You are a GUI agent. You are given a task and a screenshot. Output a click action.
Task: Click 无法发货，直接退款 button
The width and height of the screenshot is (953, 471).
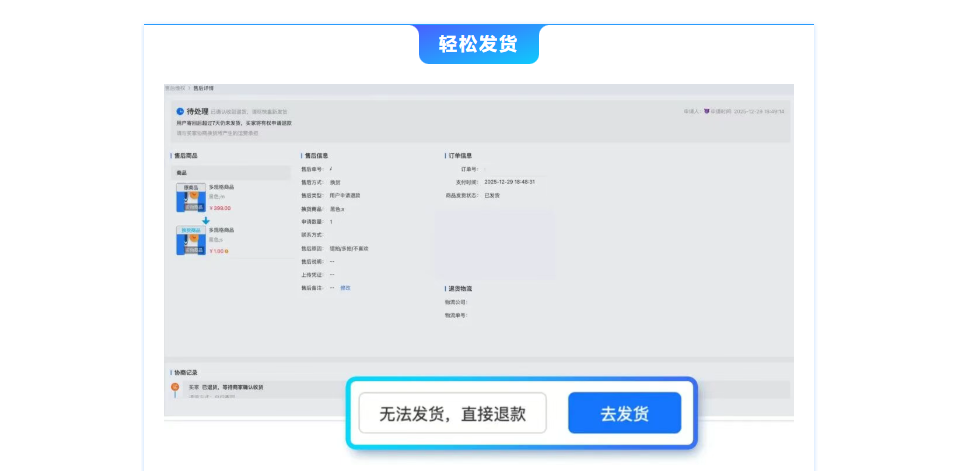[x=452, y=413]
